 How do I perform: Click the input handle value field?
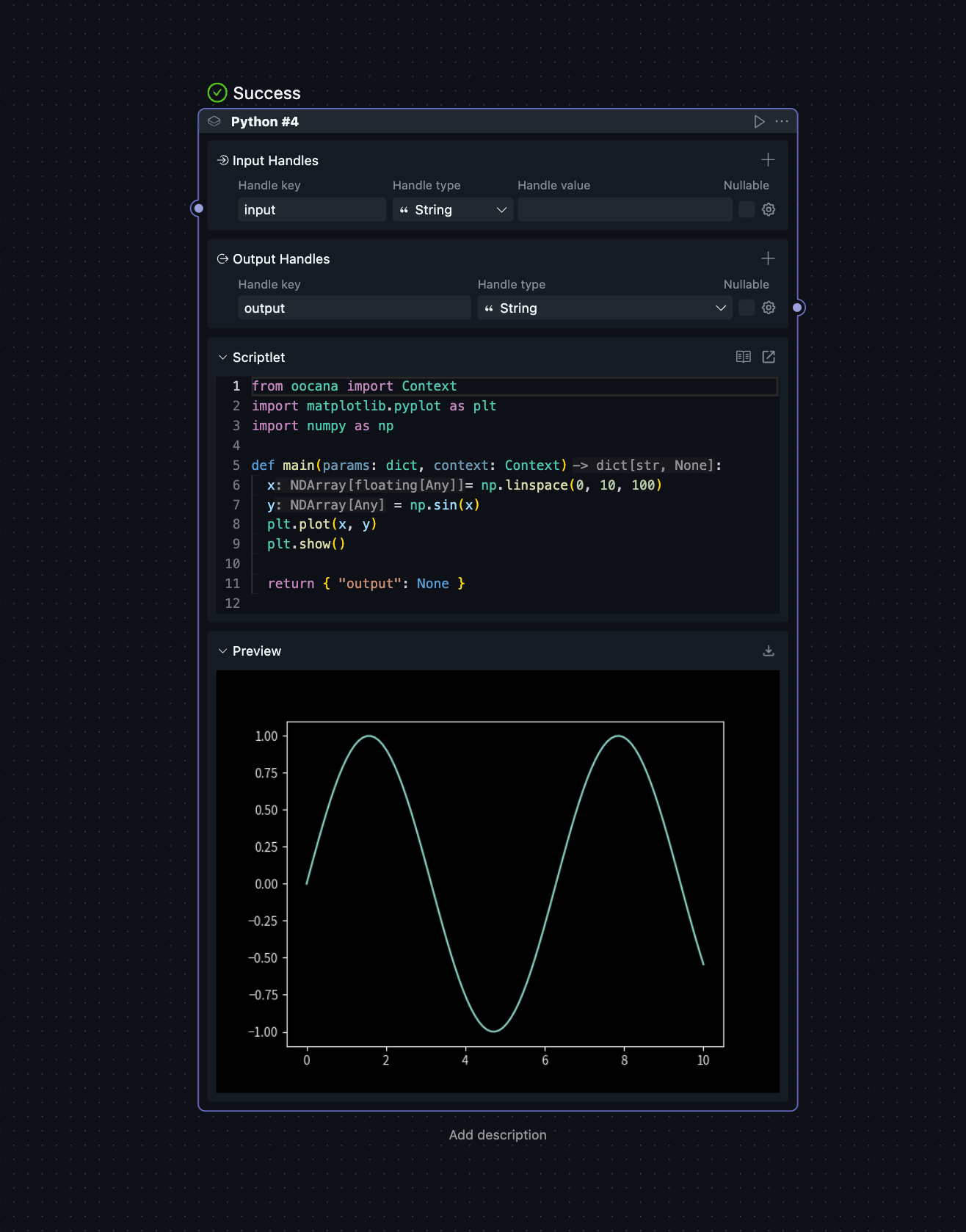tap(624, 210)
